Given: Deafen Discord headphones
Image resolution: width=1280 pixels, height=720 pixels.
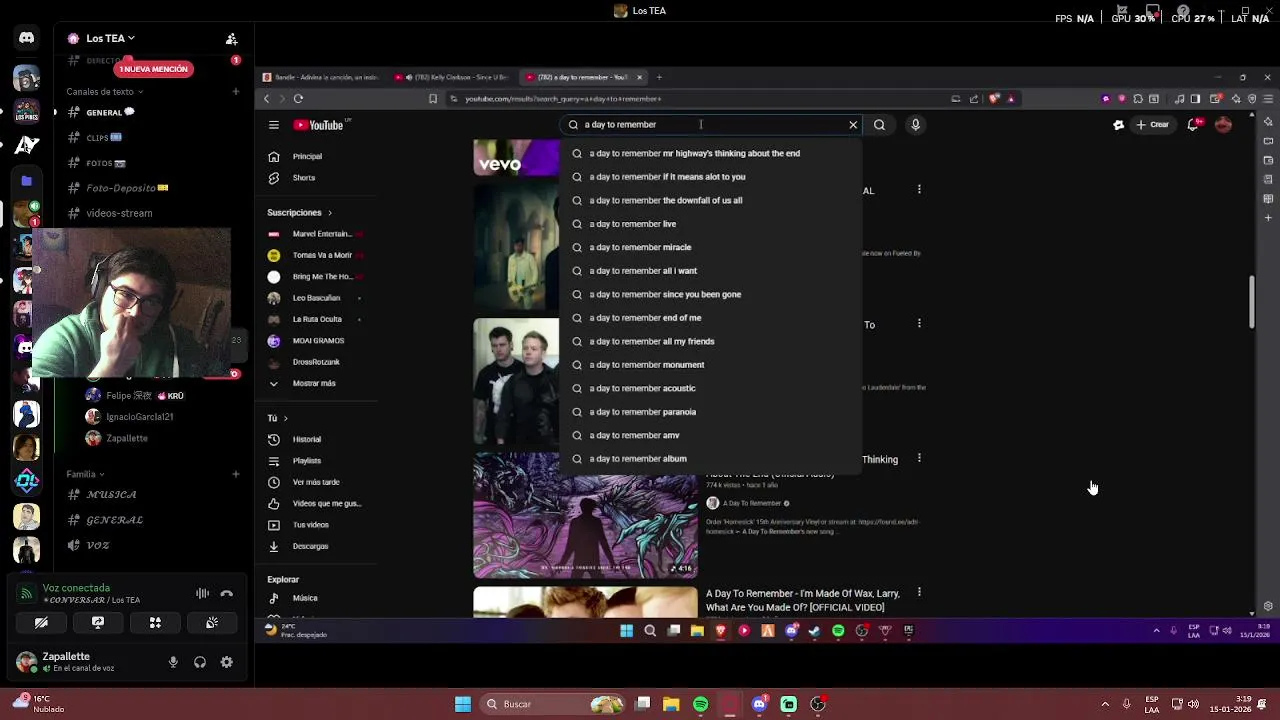Looking at the screenshot, I should coord(200,662).
